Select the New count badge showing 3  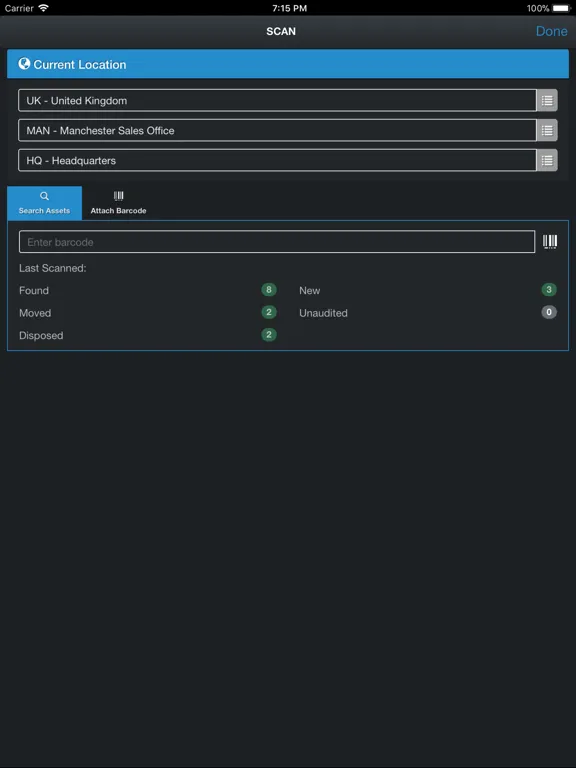[x=549, y=290]
